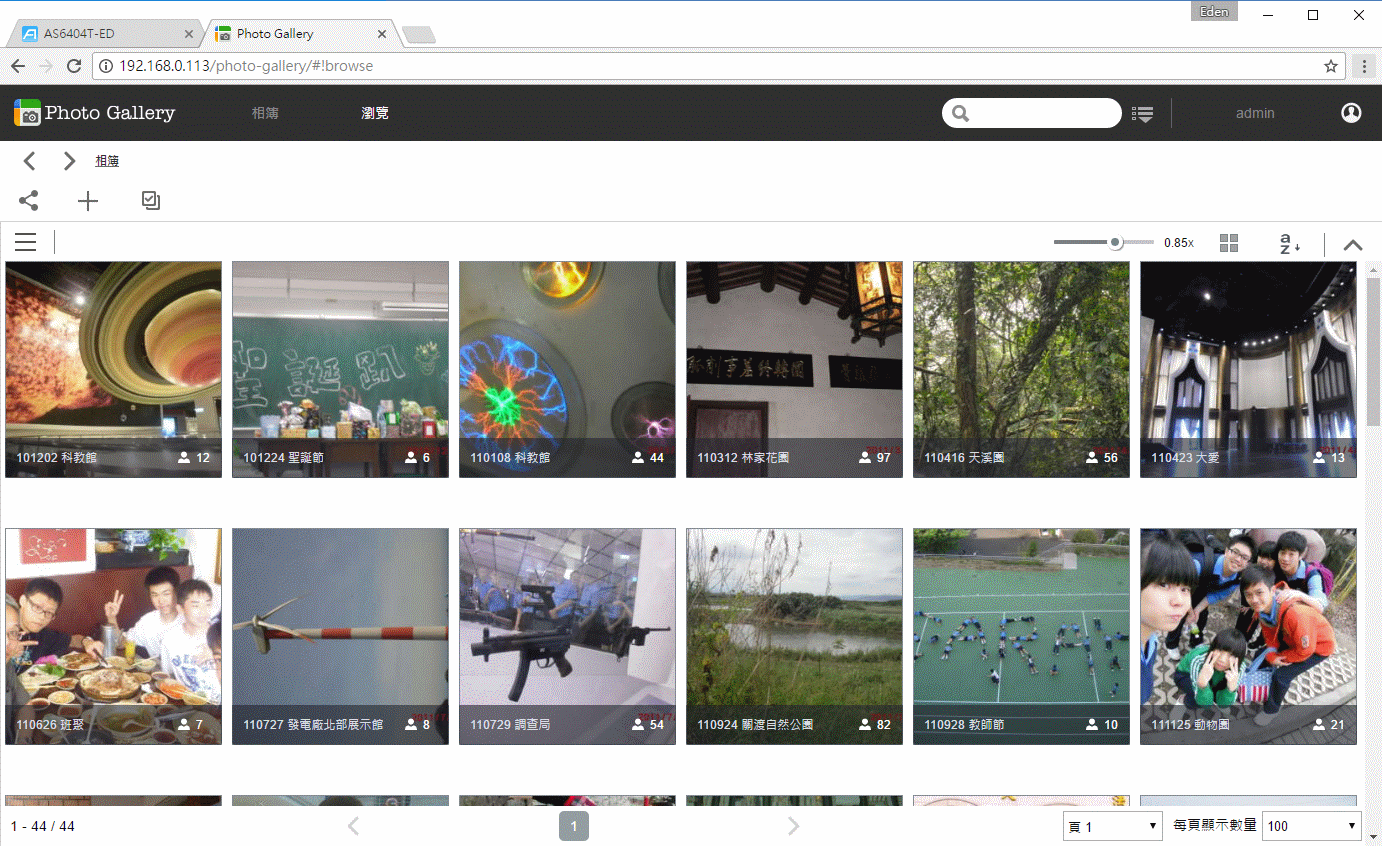
Task: Click the Photo Gallery logo icon
Action: (x=28, y=113)
